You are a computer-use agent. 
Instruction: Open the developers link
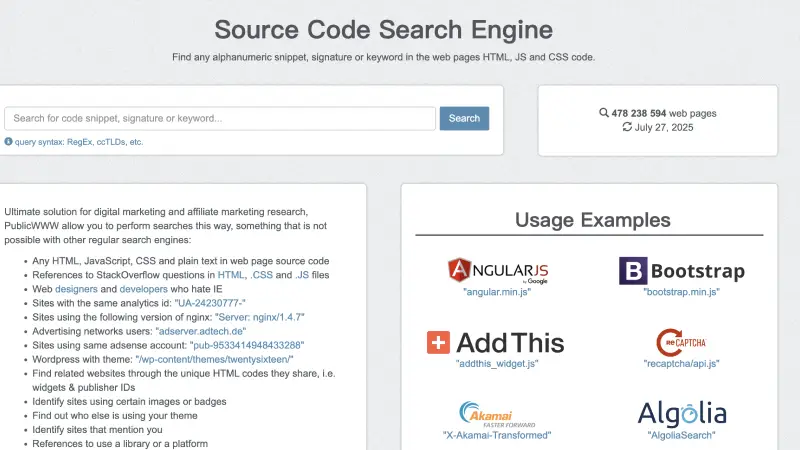click(143, 289)
